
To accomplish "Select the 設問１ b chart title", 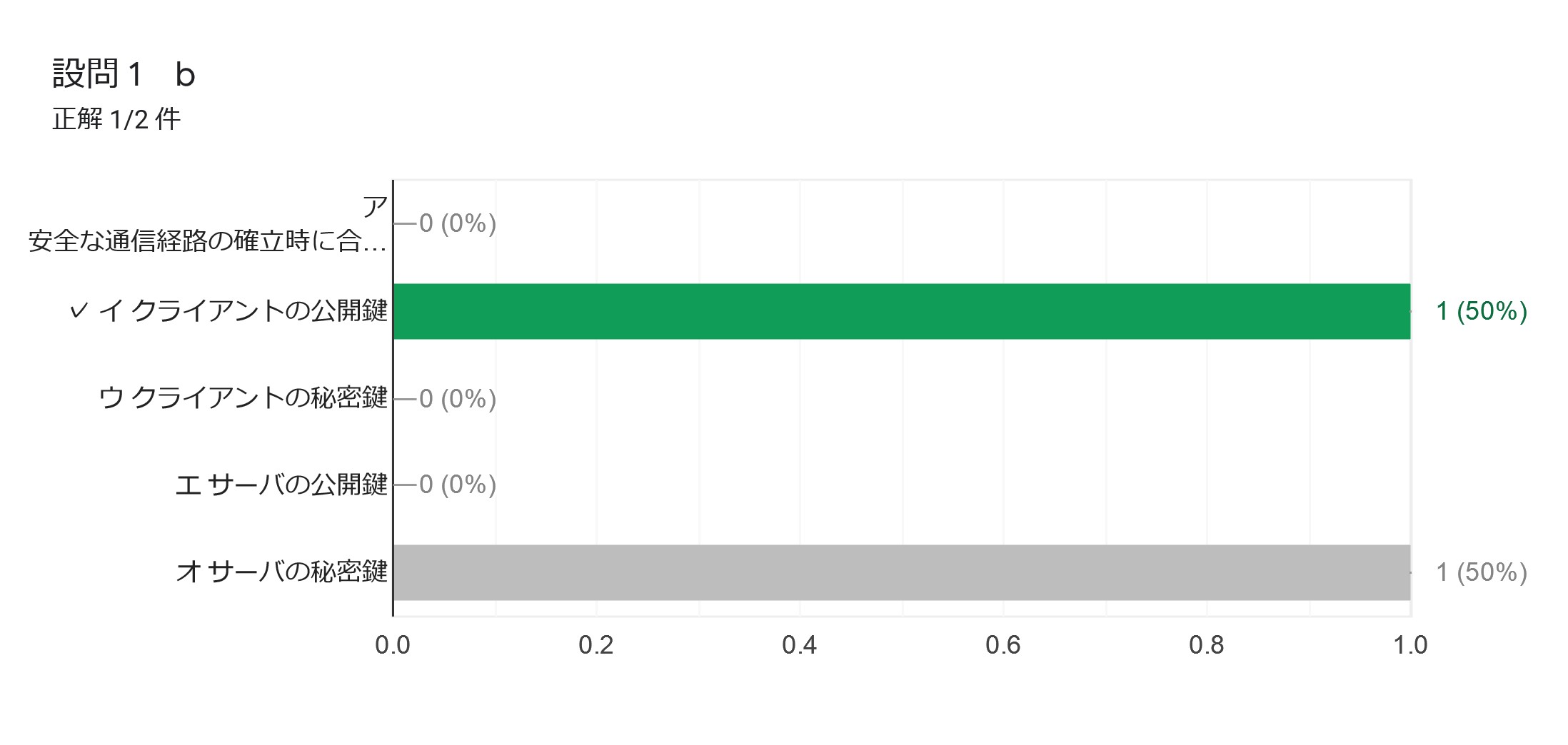I will coord(124,74).
